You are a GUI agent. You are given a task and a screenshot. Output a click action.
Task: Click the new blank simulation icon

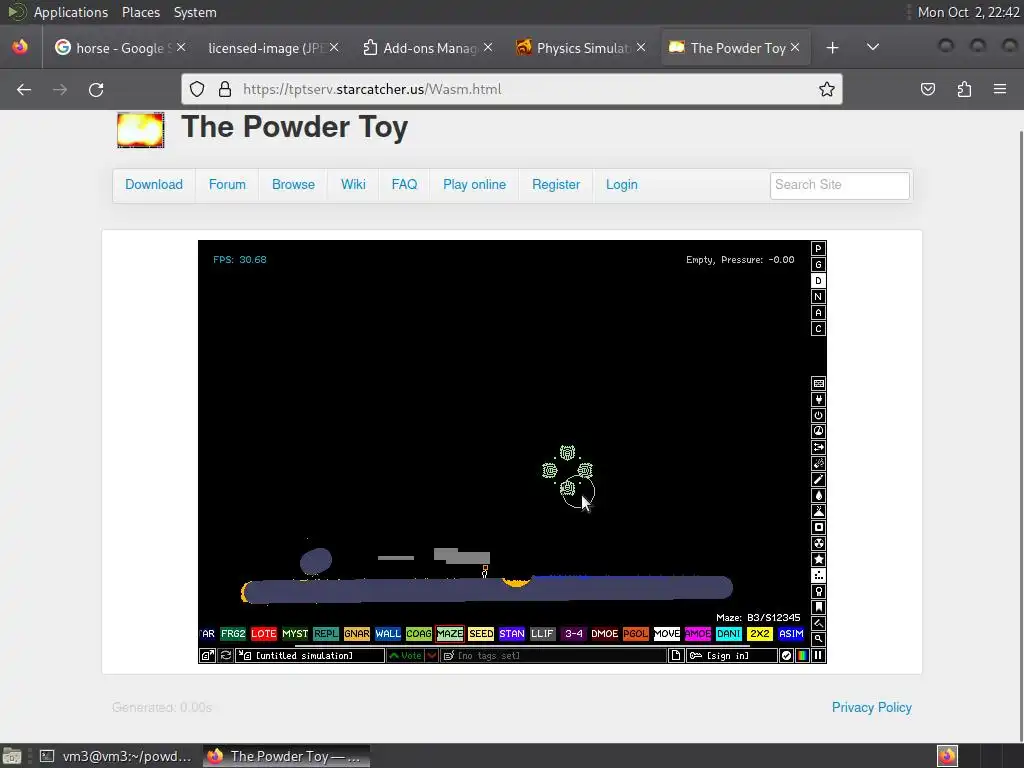[676, 656]
